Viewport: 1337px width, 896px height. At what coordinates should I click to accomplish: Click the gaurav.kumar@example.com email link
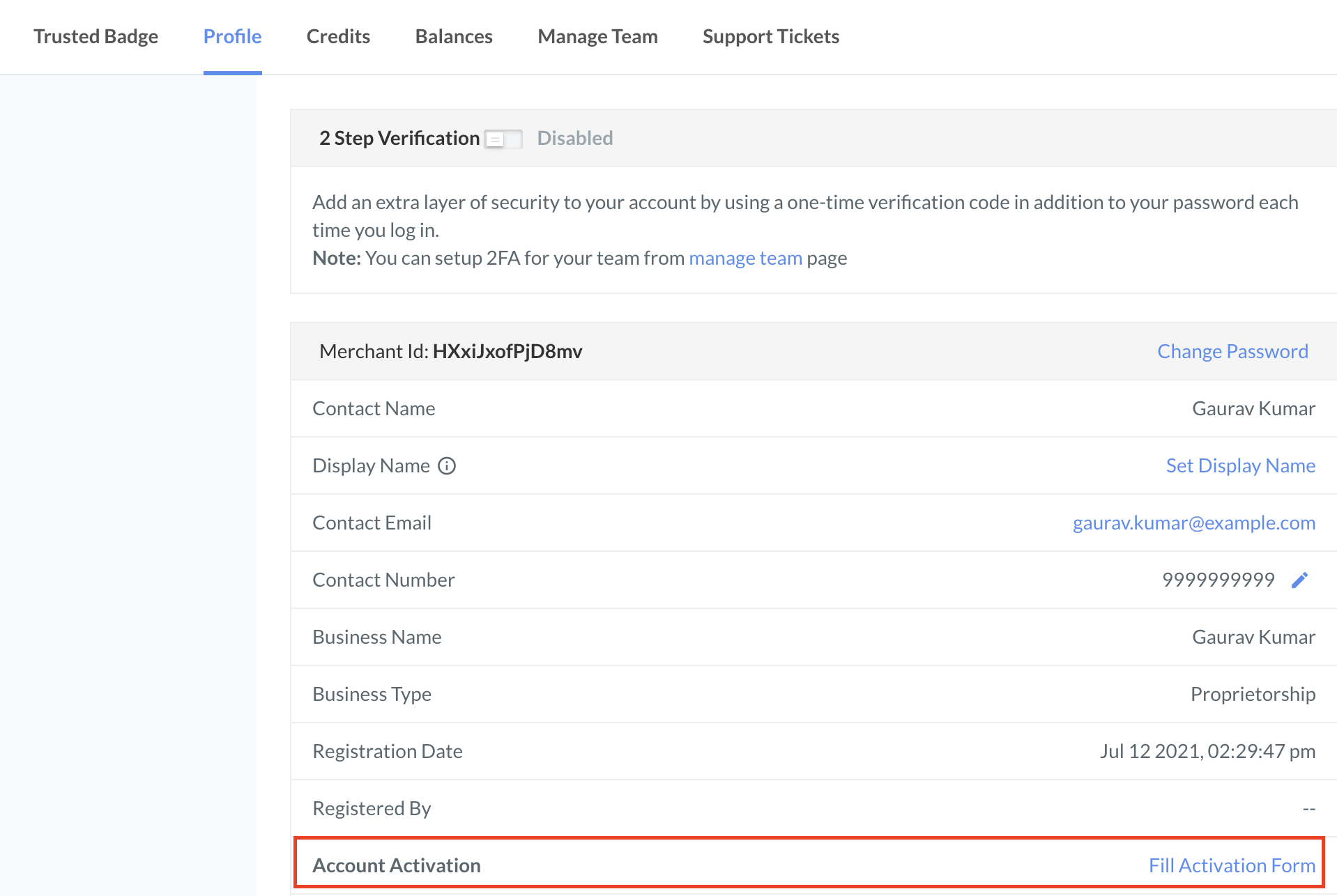point(1194,523)
